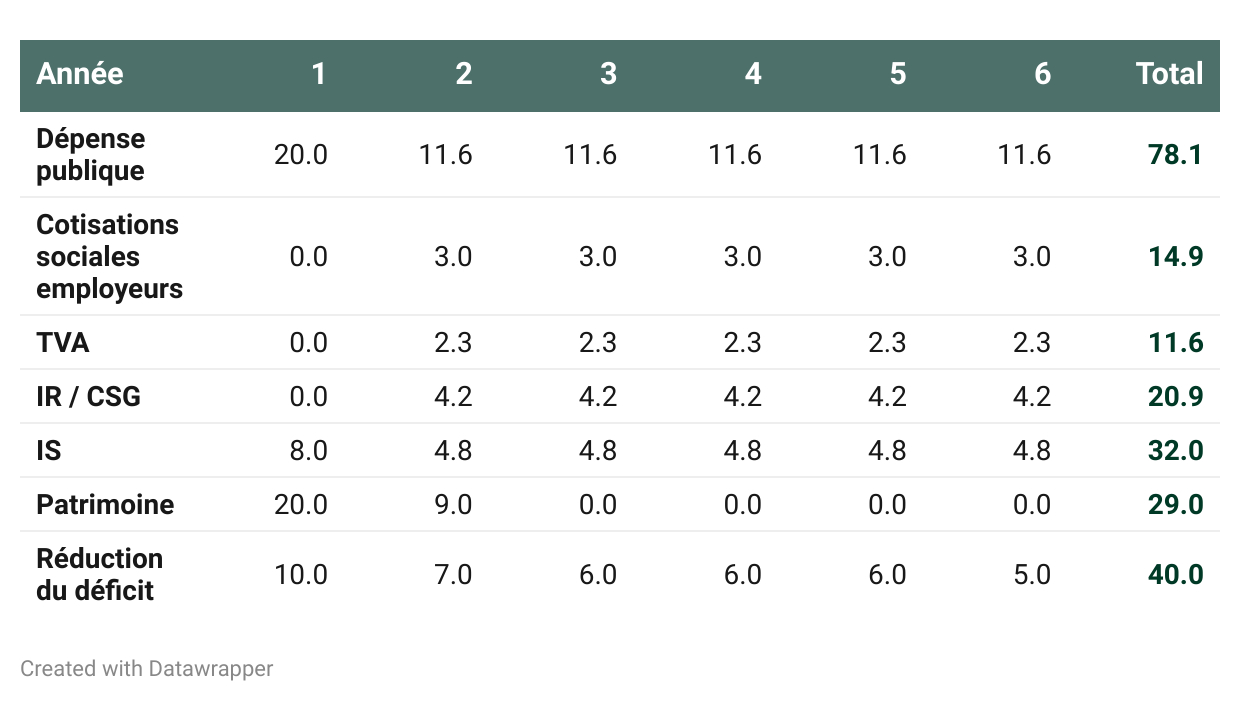Select the IS year 1 value 8.0
1240x702 pixels.
308,451
